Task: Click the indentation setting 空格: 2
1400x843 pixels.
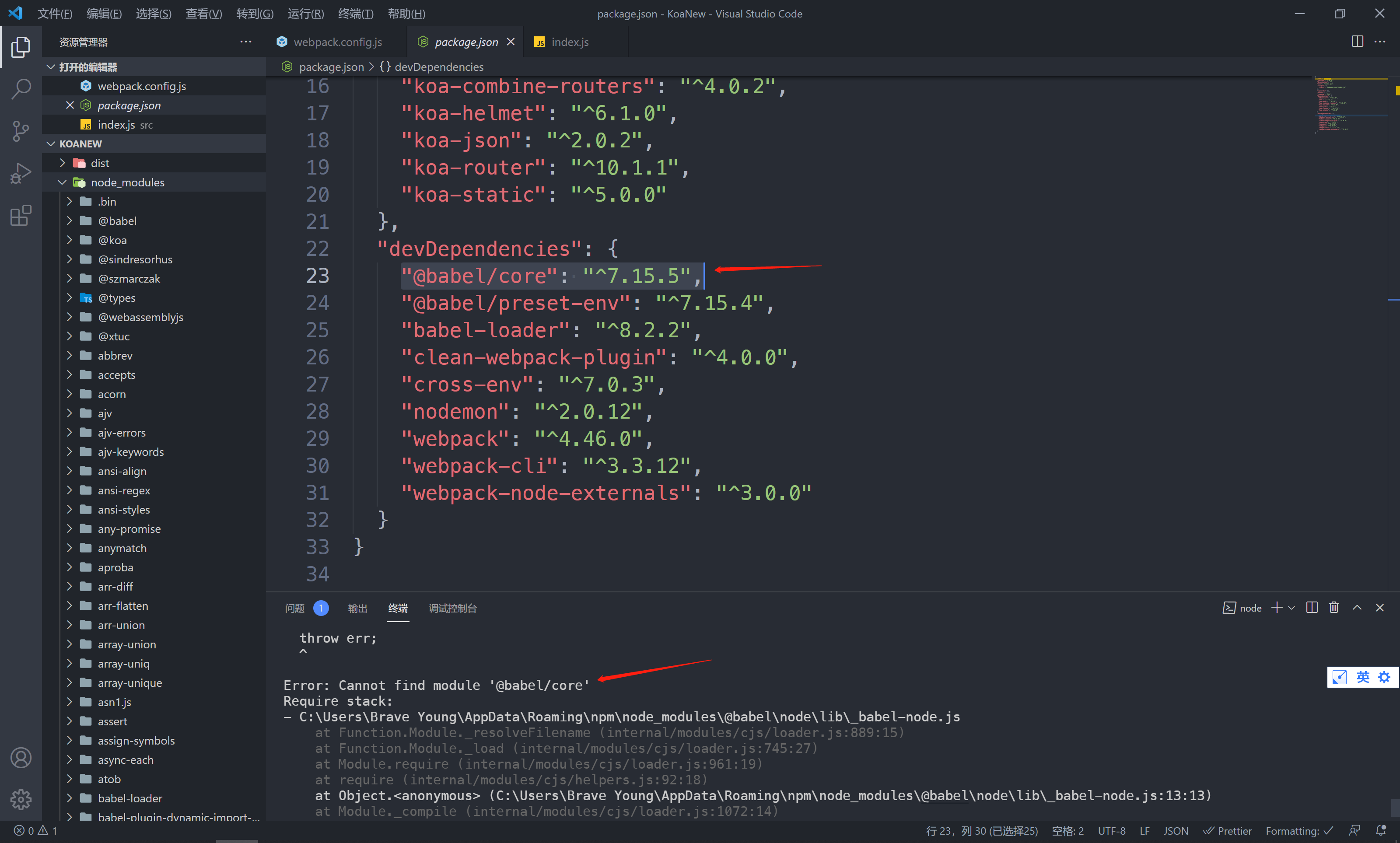Action: [x=1067, y=830]
